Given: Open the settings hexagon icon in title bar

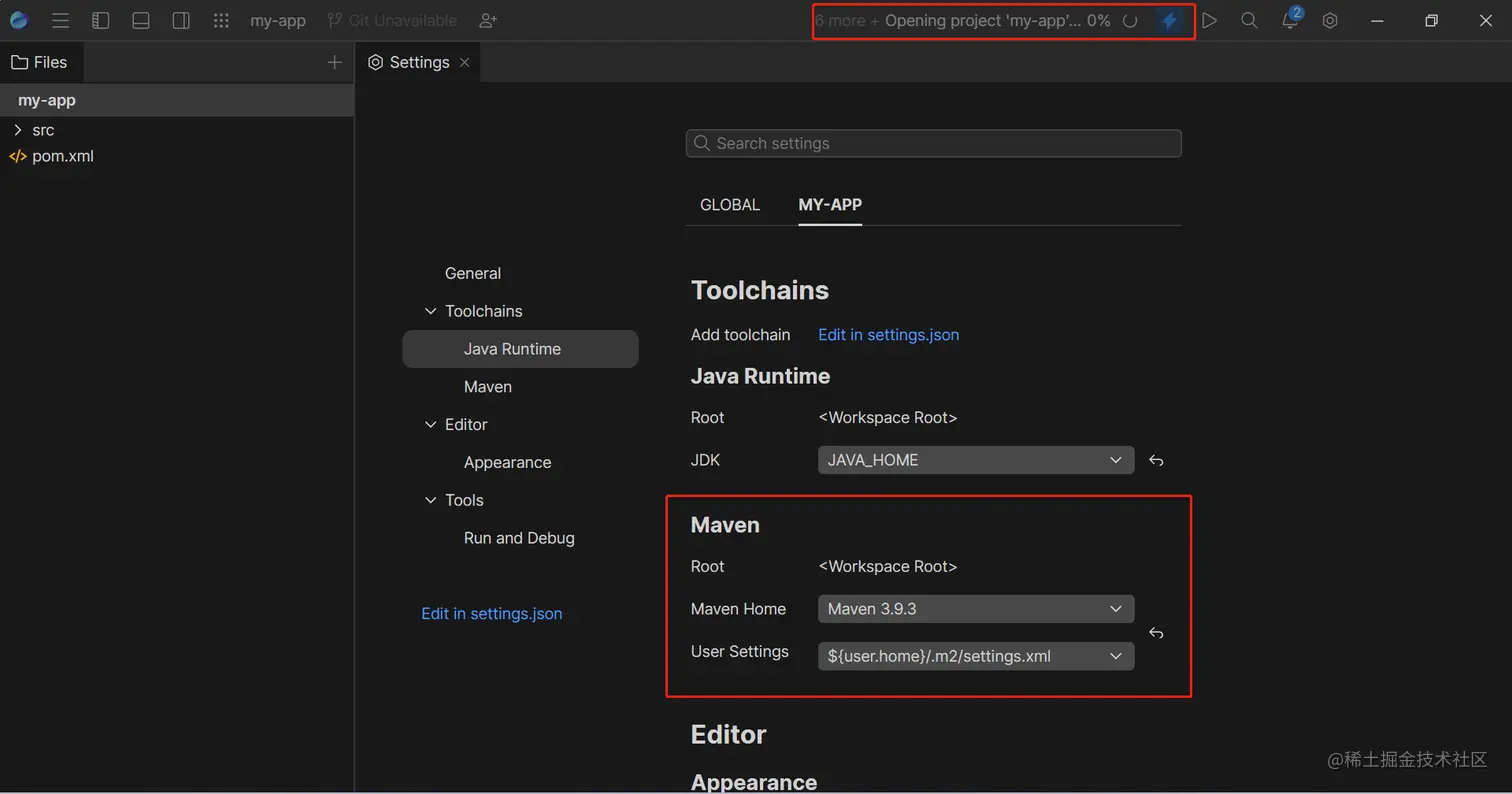Looking at the screenshot, I should coord(1330,20).
